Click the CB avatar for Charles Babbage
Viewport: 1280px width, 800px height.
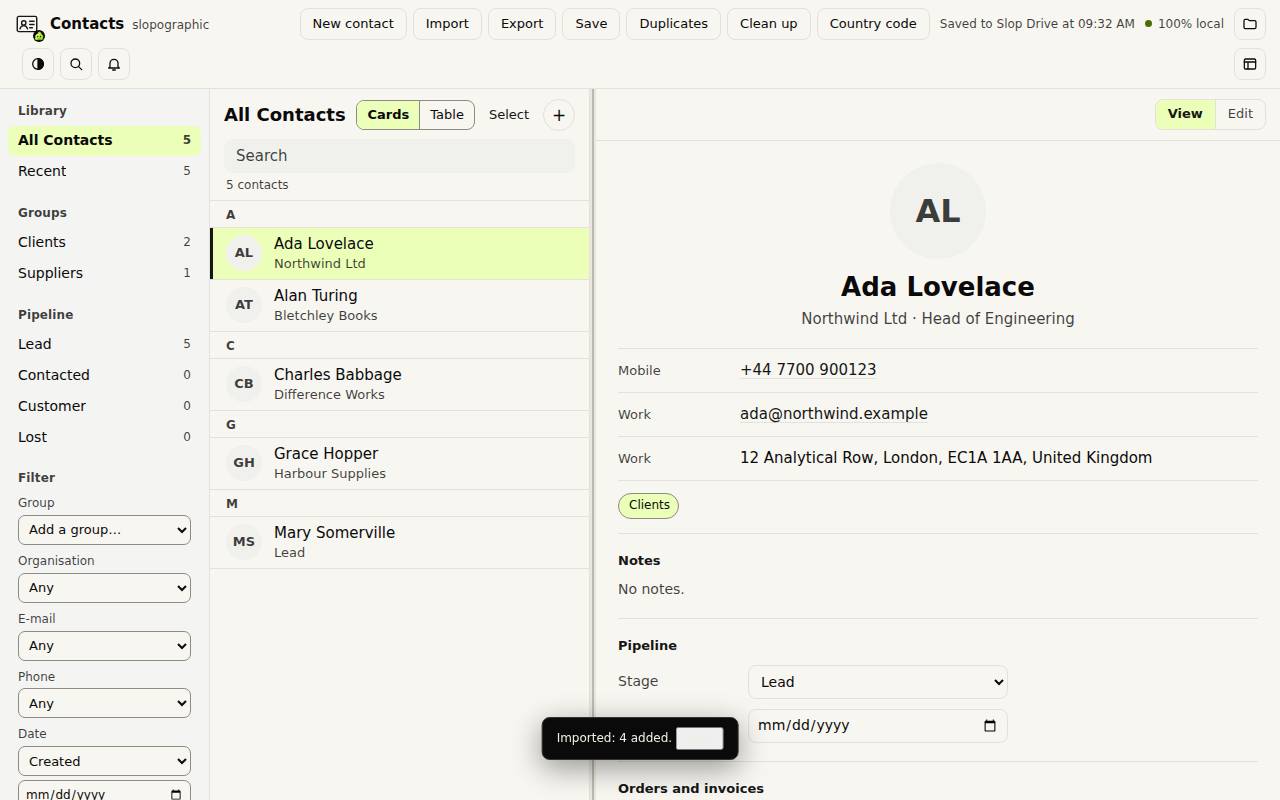(244, 384)
